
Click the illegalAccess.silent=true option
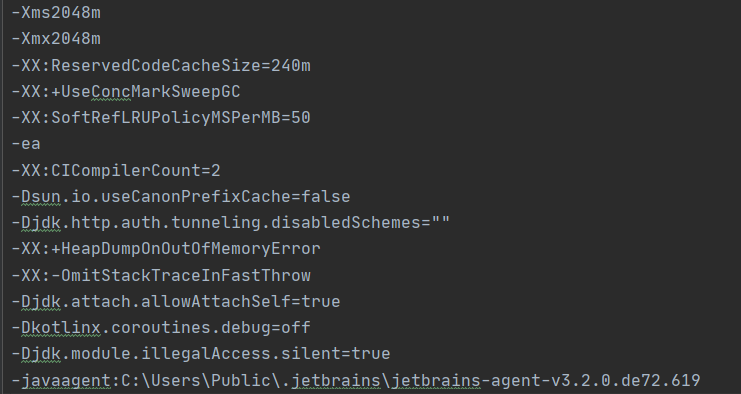pyautogui.click(x=266, y=354)
